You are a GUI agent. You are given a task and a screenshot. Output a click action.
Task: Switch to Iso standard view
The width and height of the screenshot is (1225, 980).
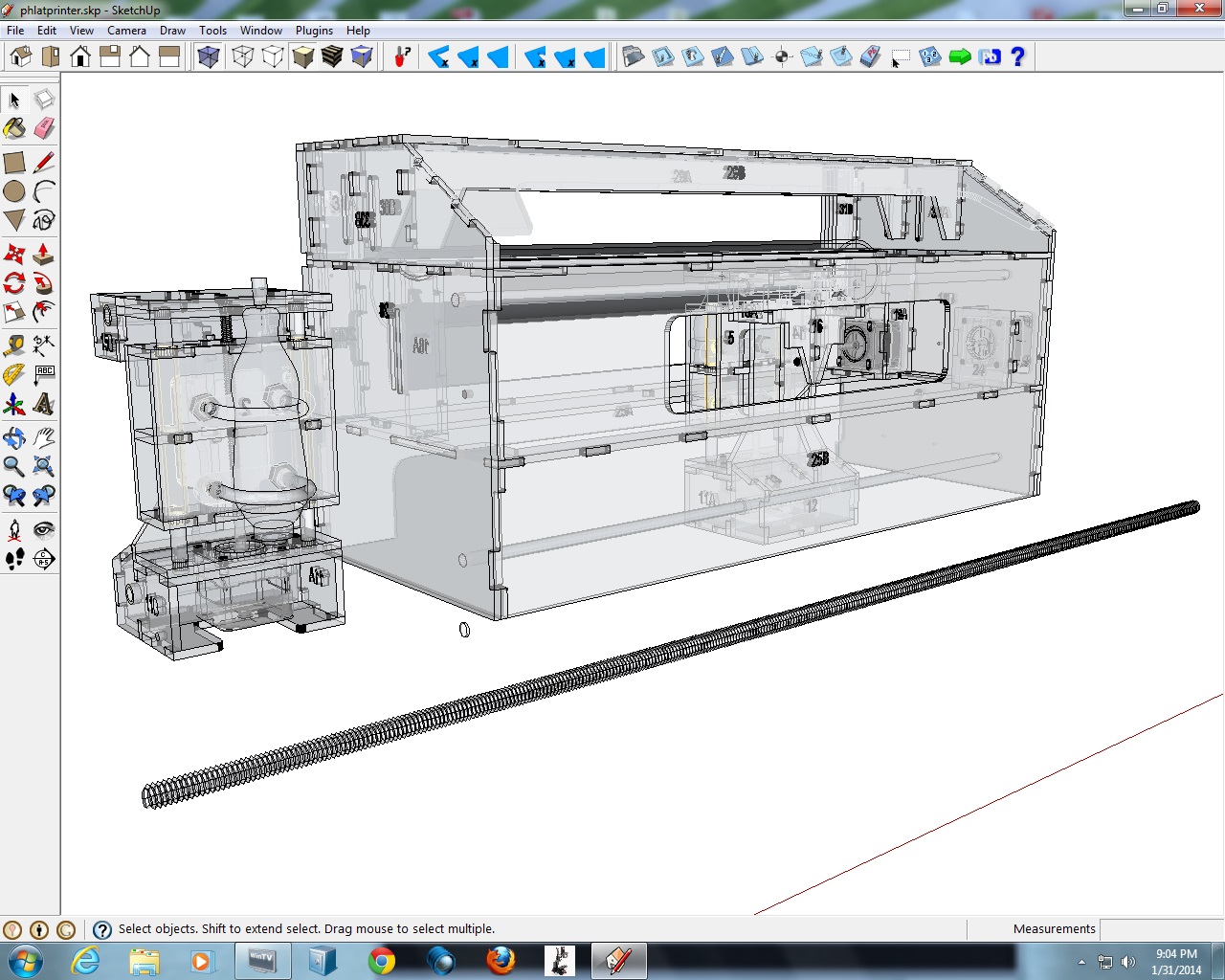pyautogui.click(x=21, y=57)
